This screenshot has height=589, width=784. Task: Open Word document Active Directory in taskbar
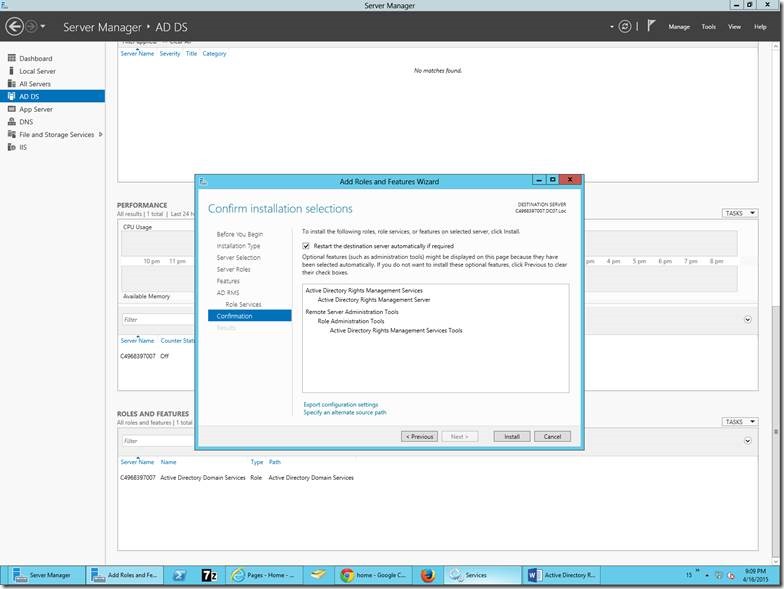561,576
